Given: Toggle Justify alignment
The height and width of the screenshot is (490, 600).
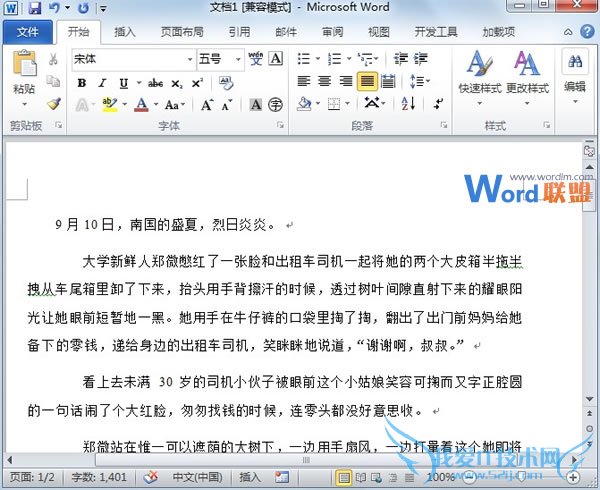Looking at the screenshot, I should click(x=367, y=81).
